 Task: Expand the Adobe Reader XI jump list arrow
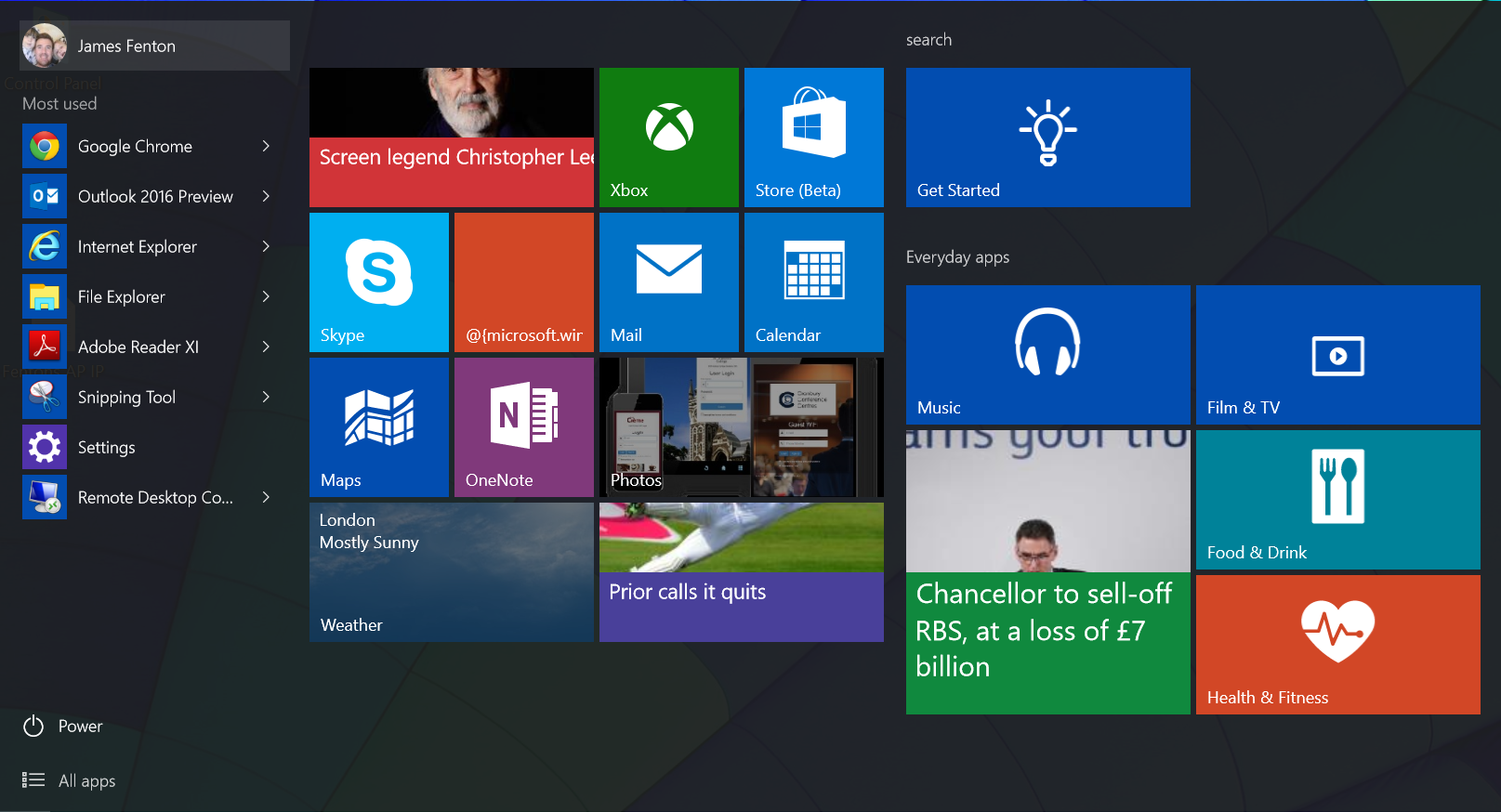(x=266, y=347)
